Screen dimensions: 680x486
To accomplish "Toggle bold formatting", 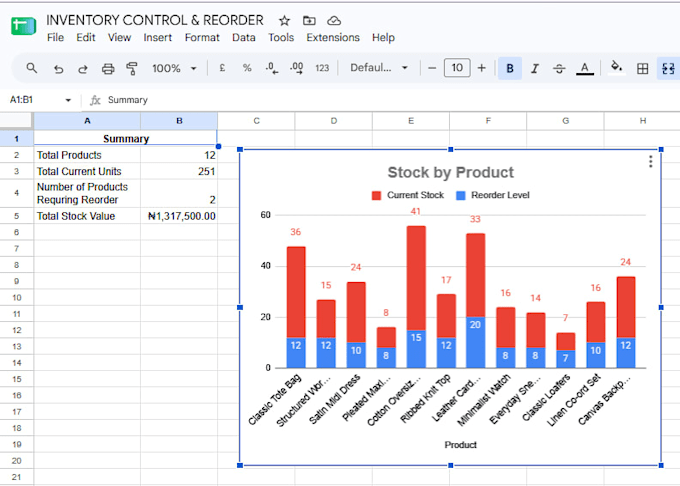I will pos(510,68).
